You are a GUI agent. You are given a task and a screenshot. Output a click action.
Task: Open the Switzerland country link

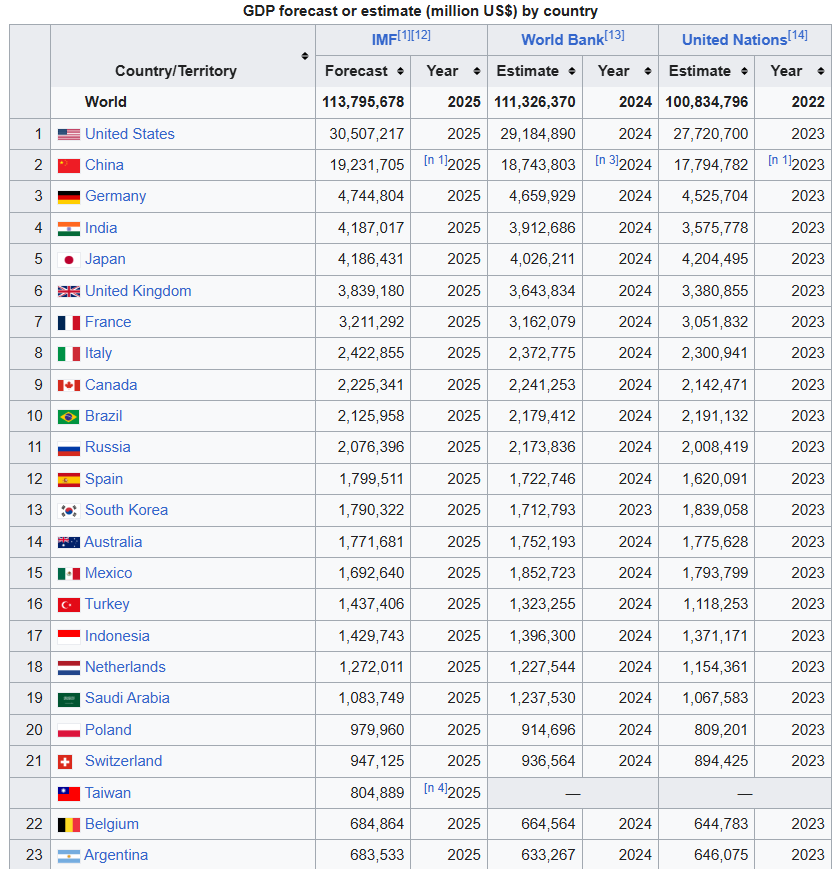(x=124, y=761)
